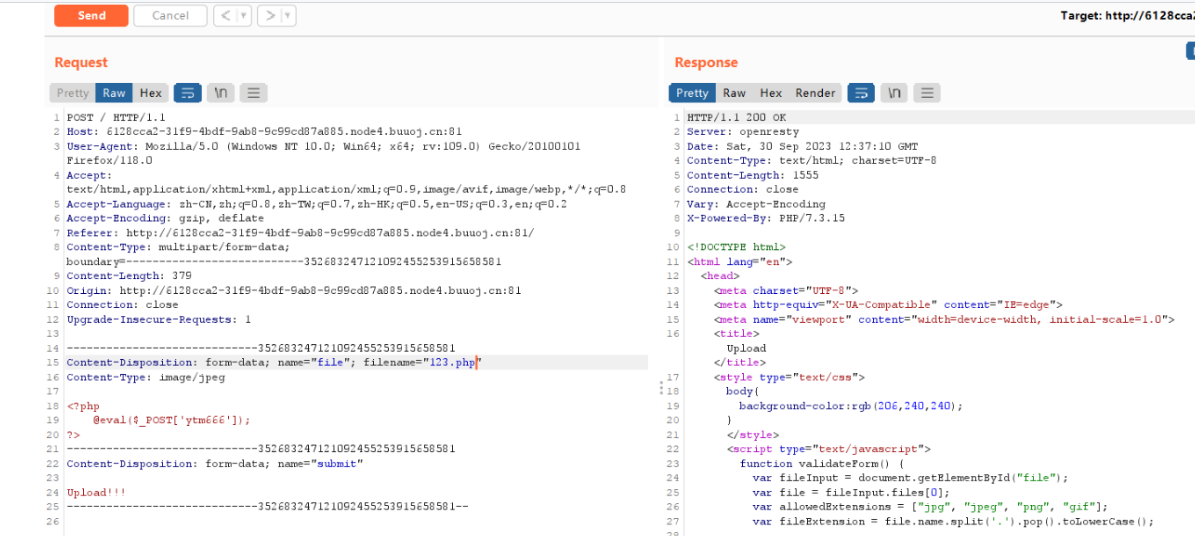Switch Request view to Hex tab
Image resolution: width=1195 pixels, height=536 pixels.
pyautogui.click(x=151, y=93)
